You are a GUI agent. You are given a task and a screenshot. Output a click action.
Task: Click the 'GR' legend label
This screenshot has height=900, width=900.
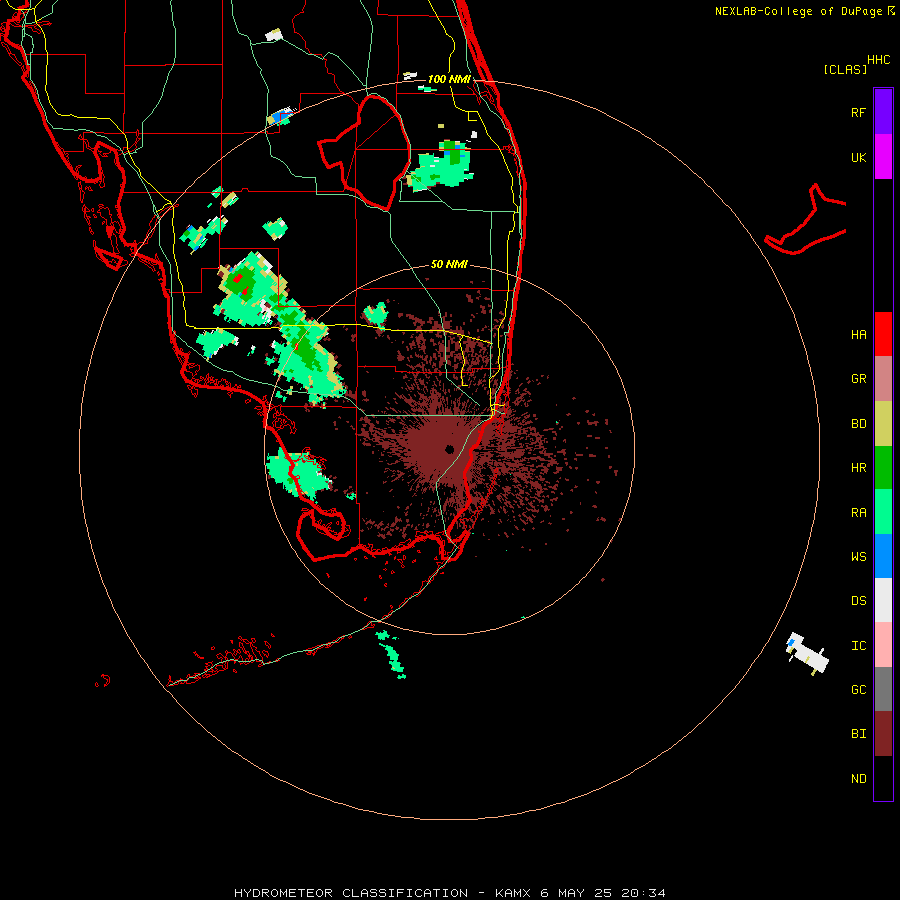(858, 379)
